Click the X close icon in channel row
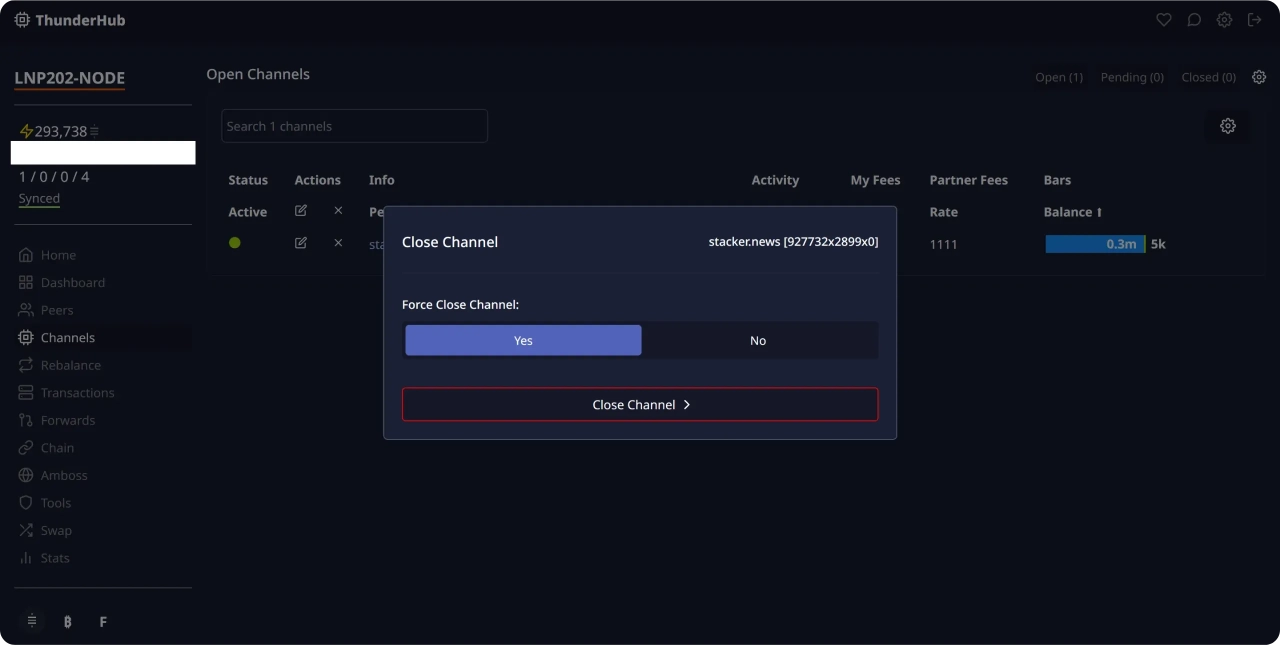The width and height of the screenshot is (1280, 645). click(338, 243)
